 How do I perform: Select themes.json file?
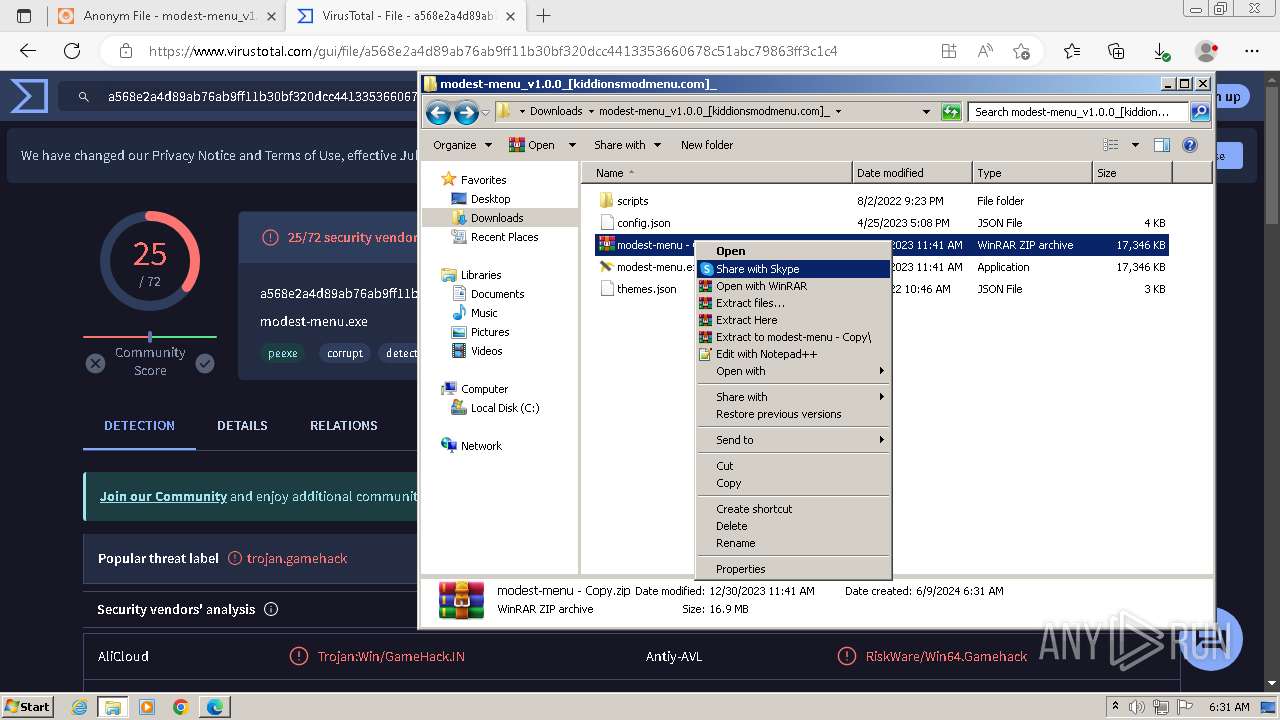(638, 289)
